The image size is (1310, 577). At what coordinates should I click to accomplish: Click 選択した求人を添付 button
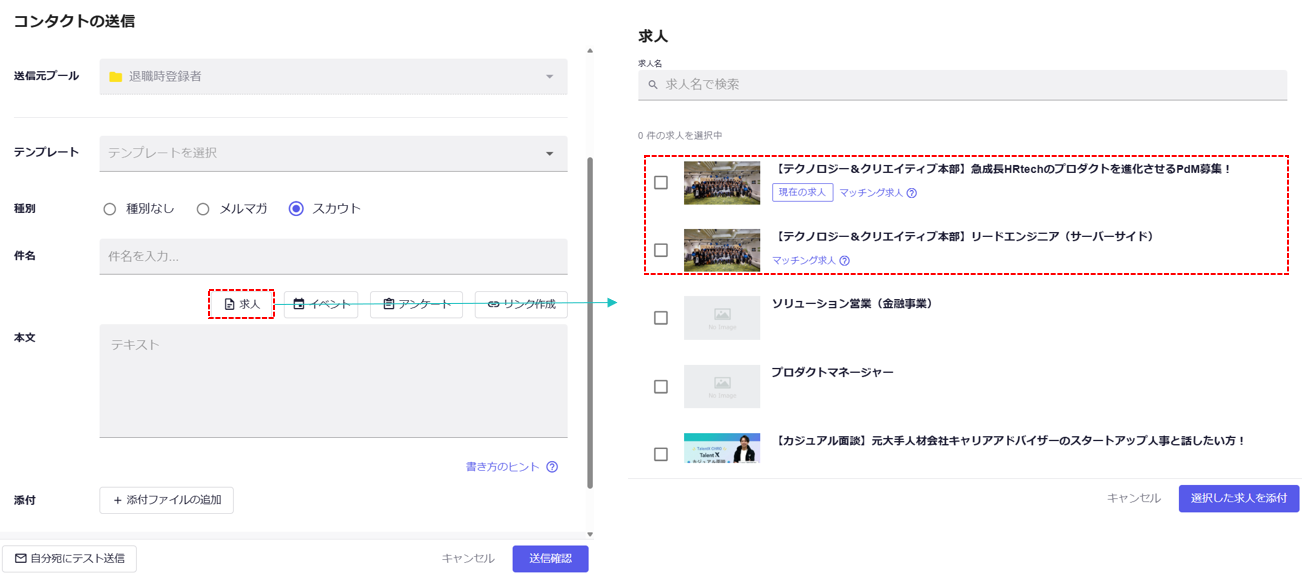pyautogui.click(x=1238, y=498)
